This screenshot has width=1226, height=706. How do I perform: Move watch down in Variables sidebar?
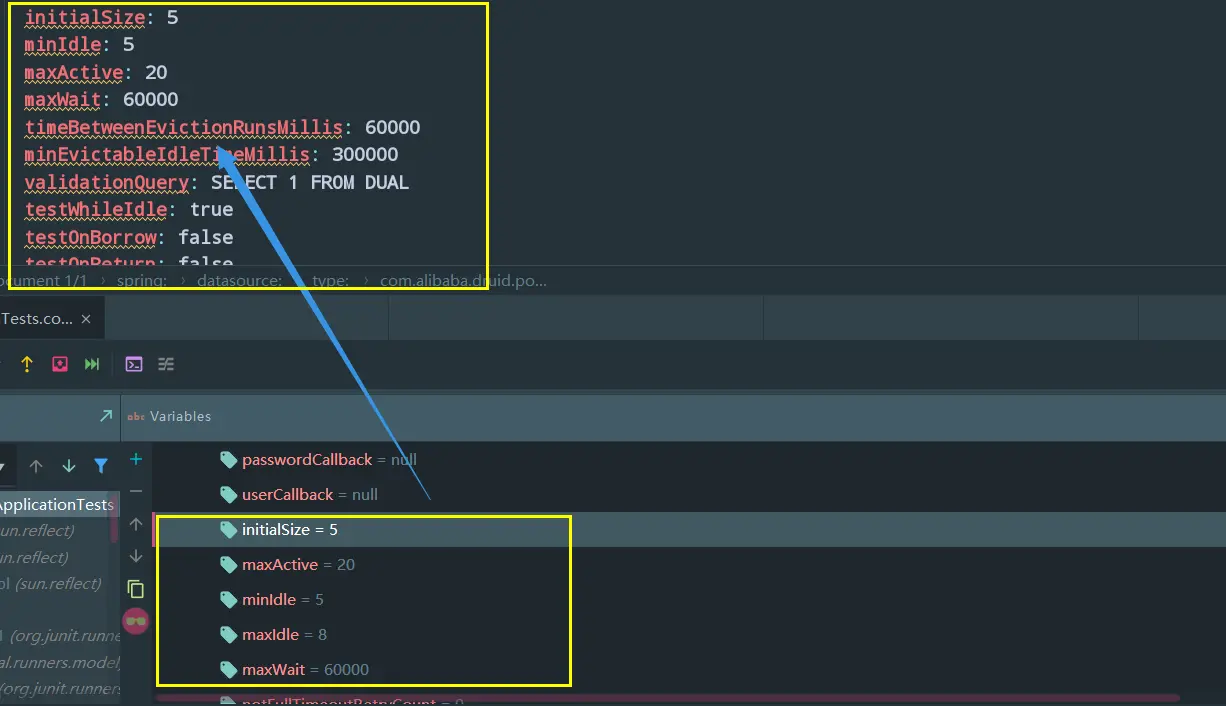click(136, 556)
